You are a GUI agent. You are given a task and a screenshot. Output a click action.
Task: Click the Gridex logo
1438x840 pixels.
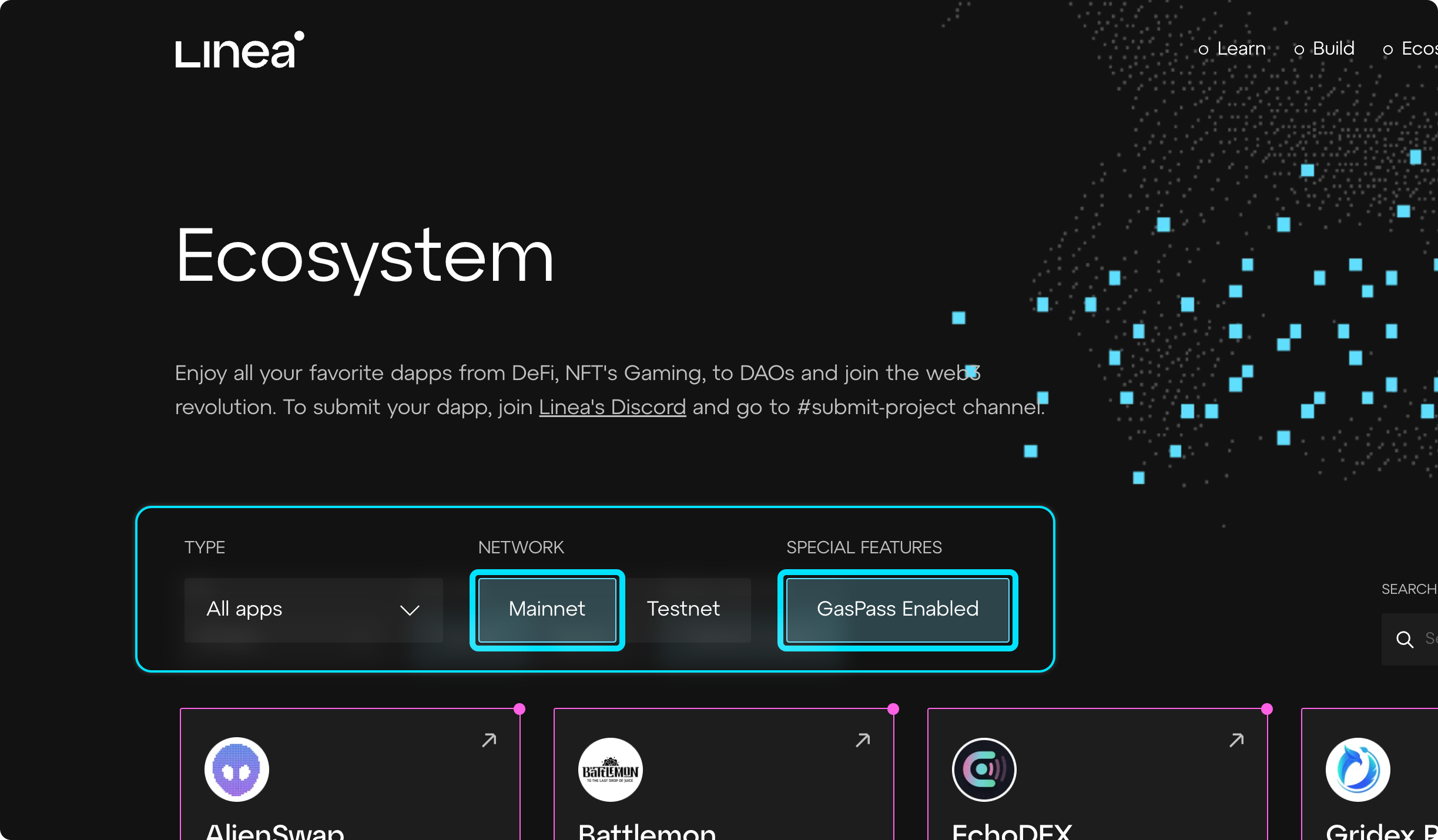[x=1358, y=770]
